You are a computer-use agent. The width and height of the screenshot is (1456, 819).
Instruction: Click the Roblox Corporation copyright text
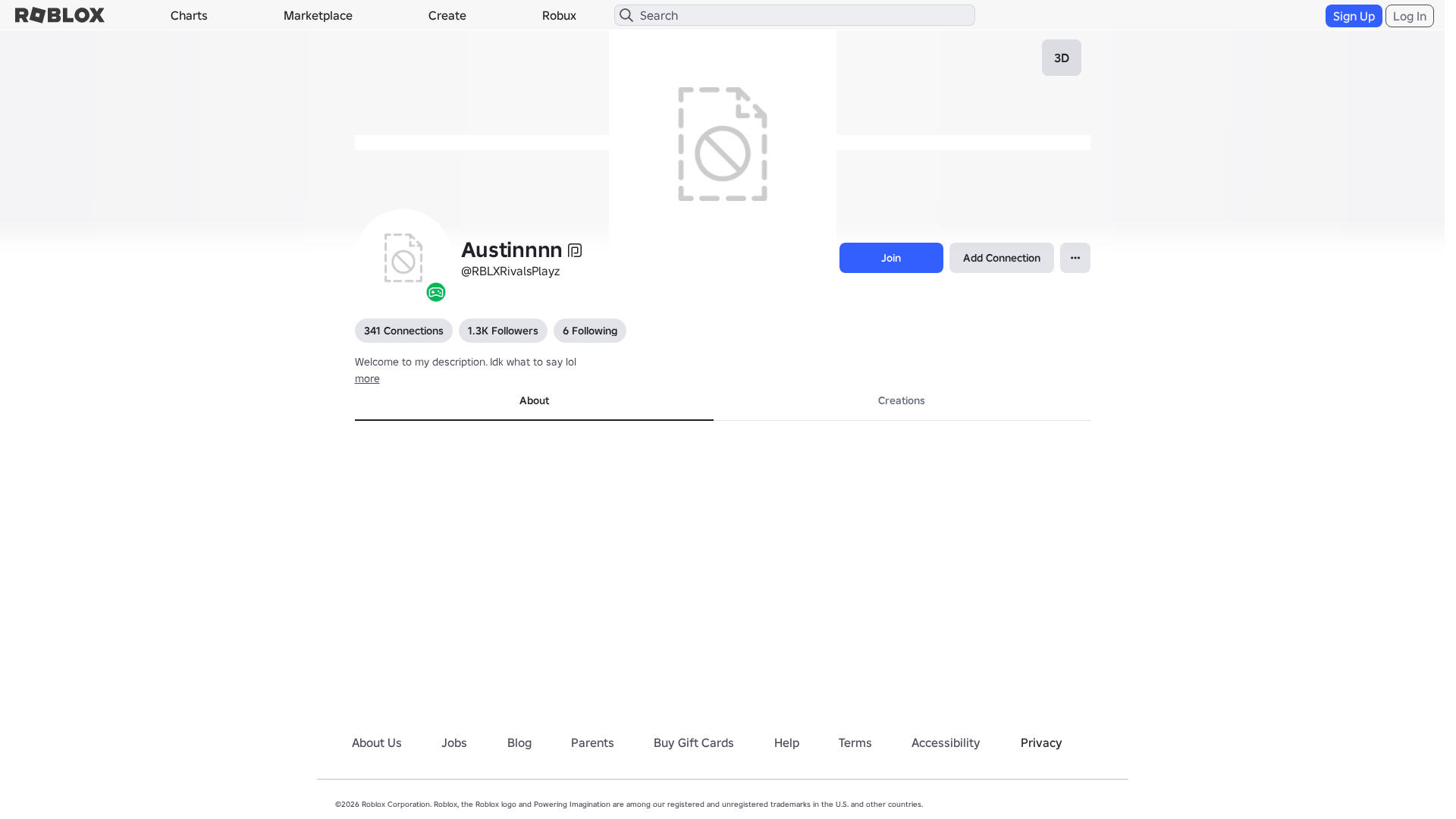coord(629,805)
